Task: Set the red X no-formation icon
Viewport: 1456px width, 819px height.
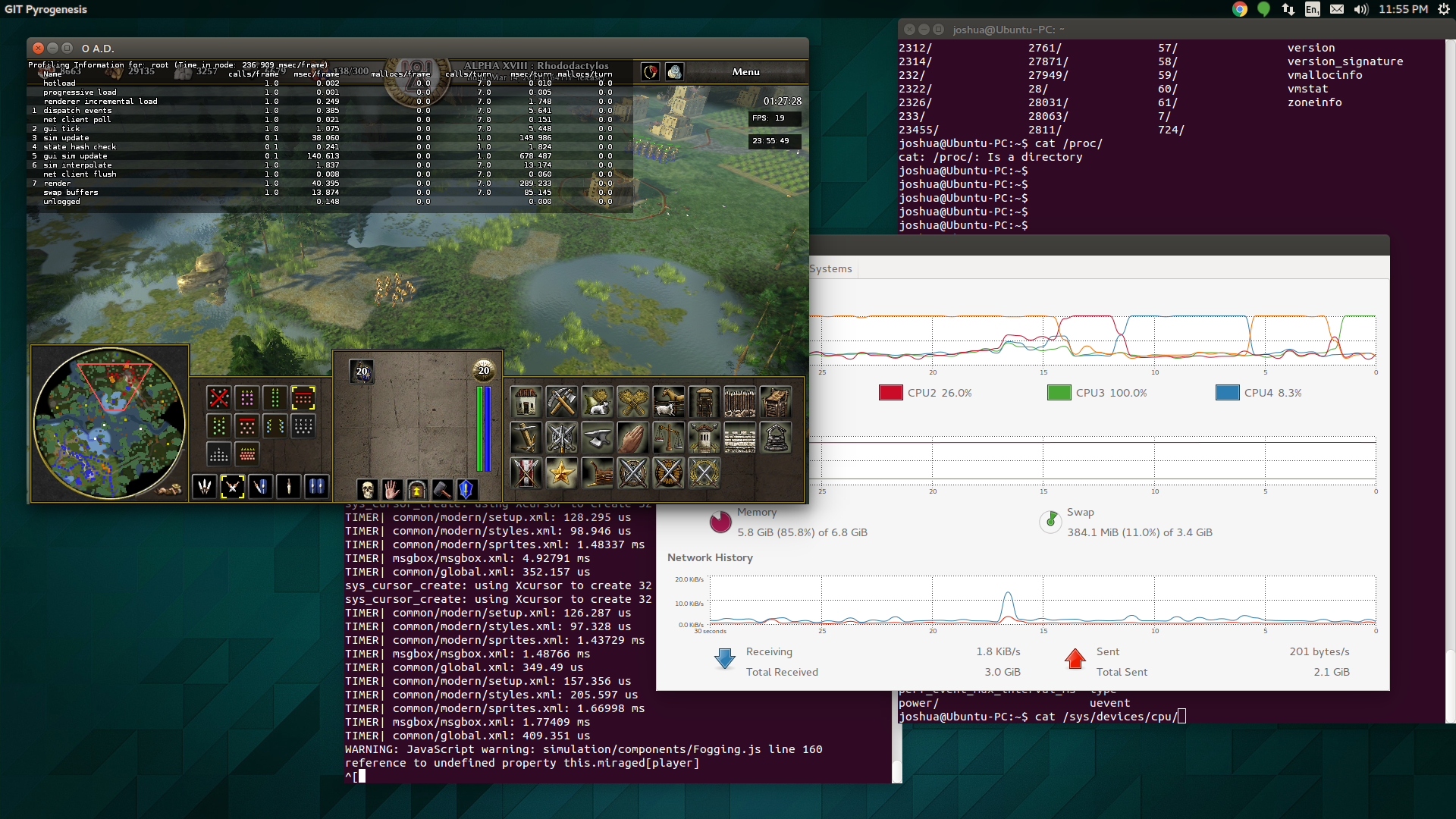Action: (219, 397)
